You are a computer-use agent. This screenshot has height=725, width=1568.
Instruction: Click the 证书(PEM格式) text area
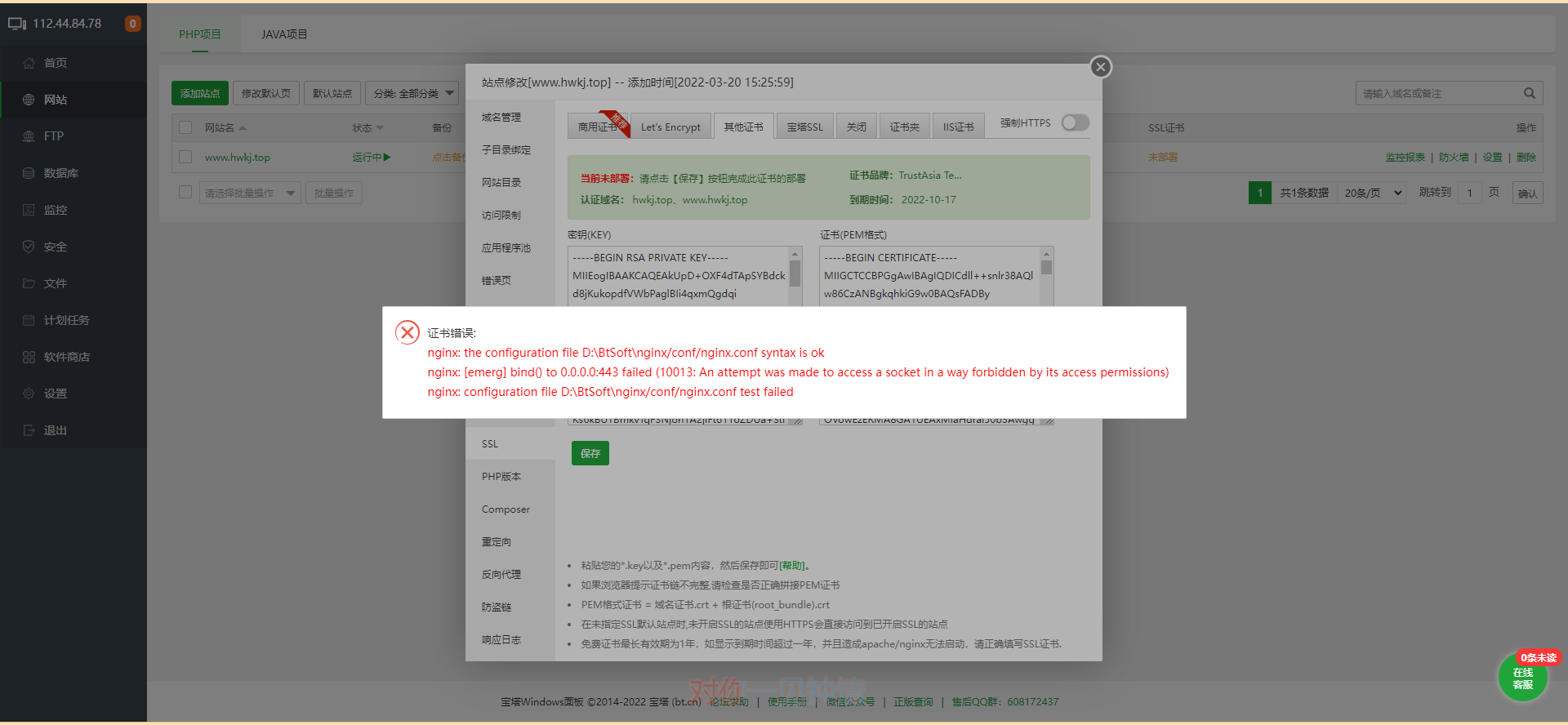point(930,277)
